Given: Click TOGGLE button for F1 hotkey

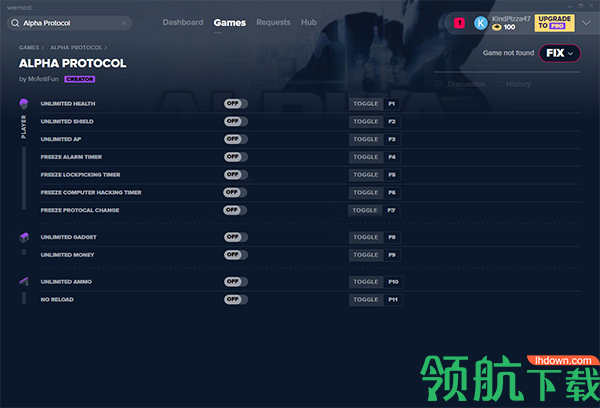Looking at the screenshot, I should (366, 104).
